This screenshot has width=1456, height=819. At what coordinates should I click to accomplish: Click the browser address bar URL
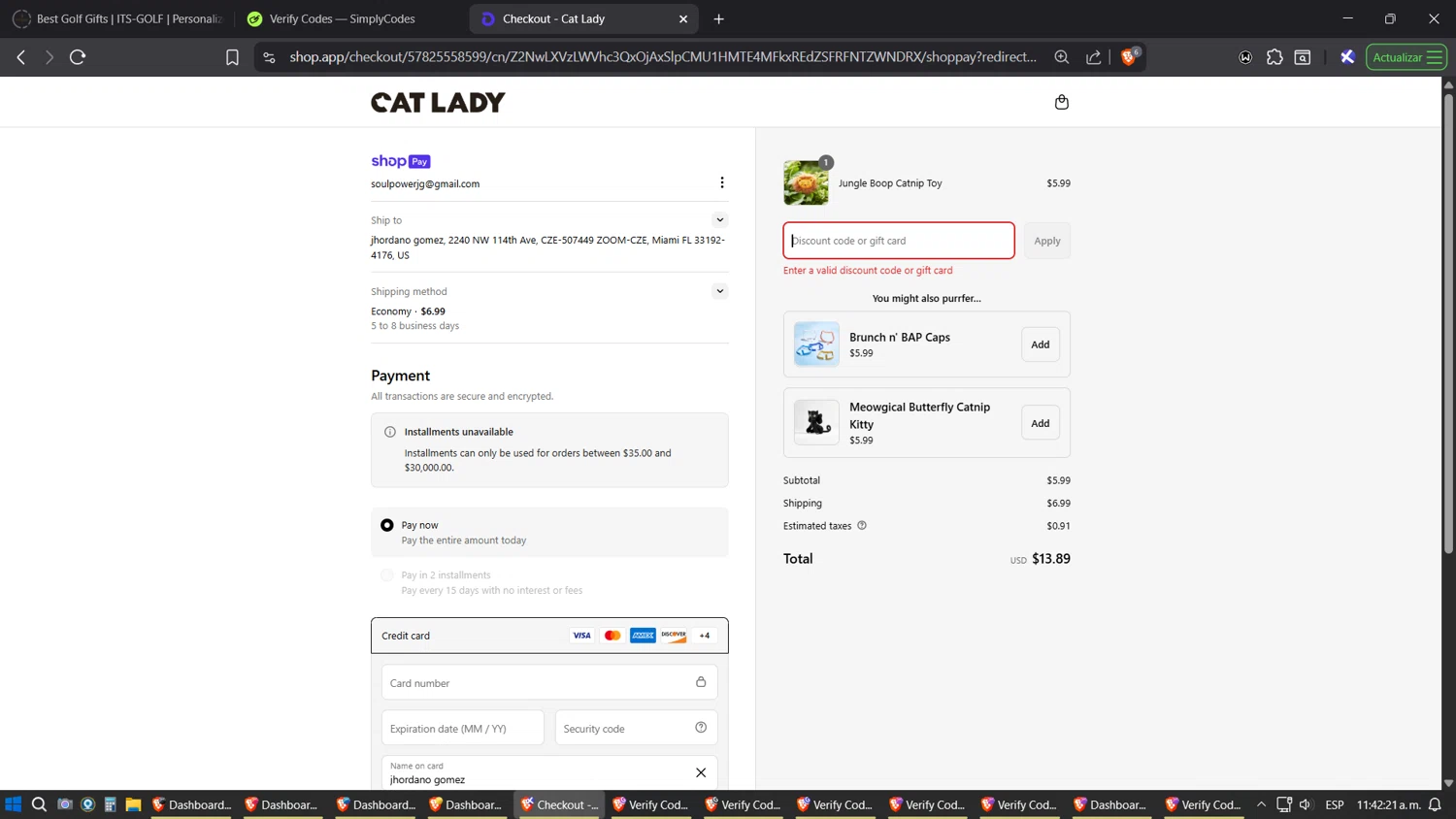coord(662,57)
